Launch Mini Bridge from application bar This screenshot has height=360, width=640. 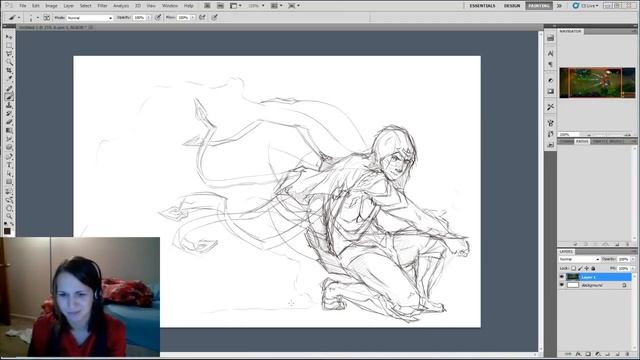click(220, 6)
